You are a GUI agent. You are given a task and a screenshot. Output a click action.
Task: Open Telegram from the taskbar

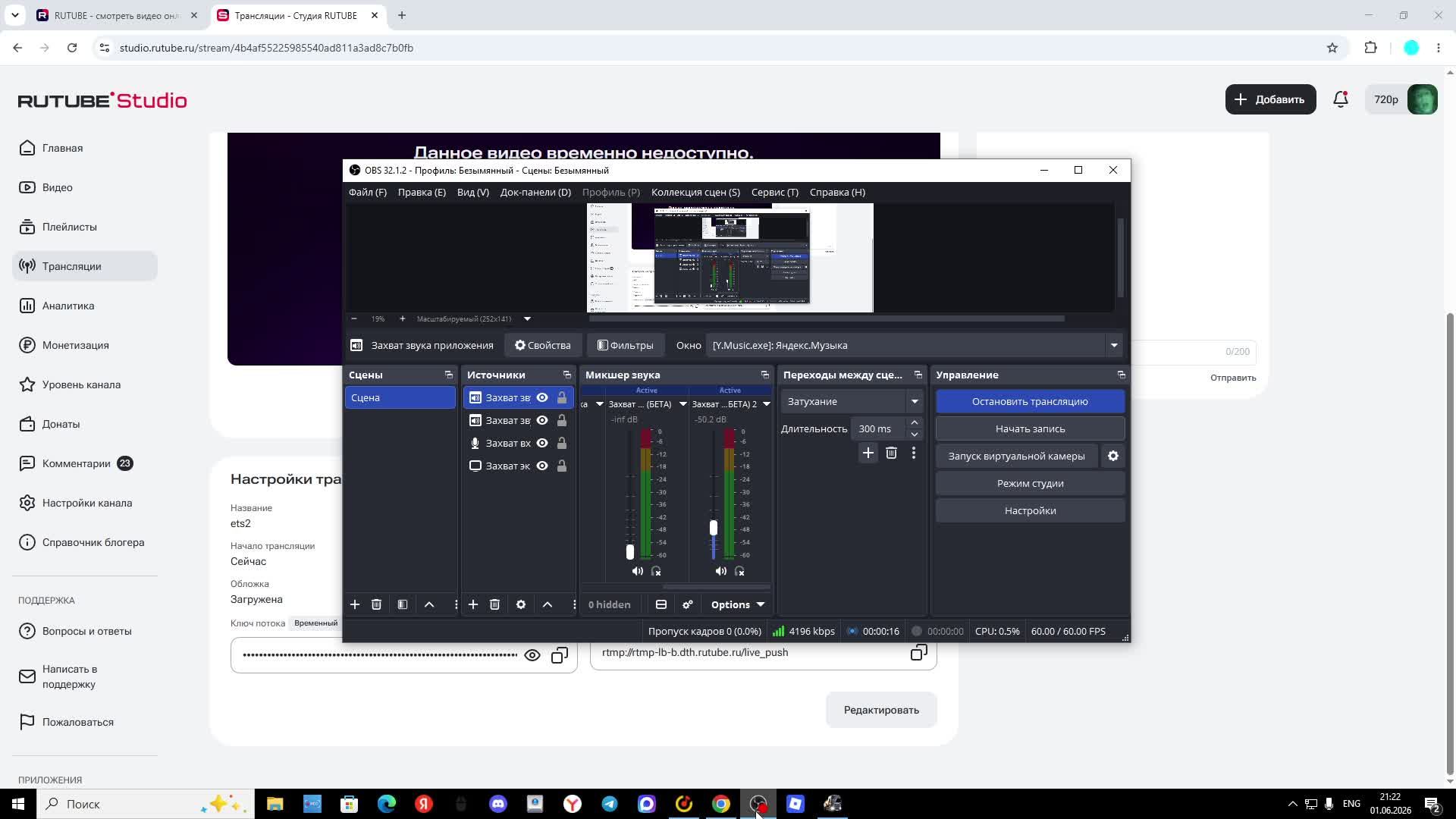tap(610, 804)
